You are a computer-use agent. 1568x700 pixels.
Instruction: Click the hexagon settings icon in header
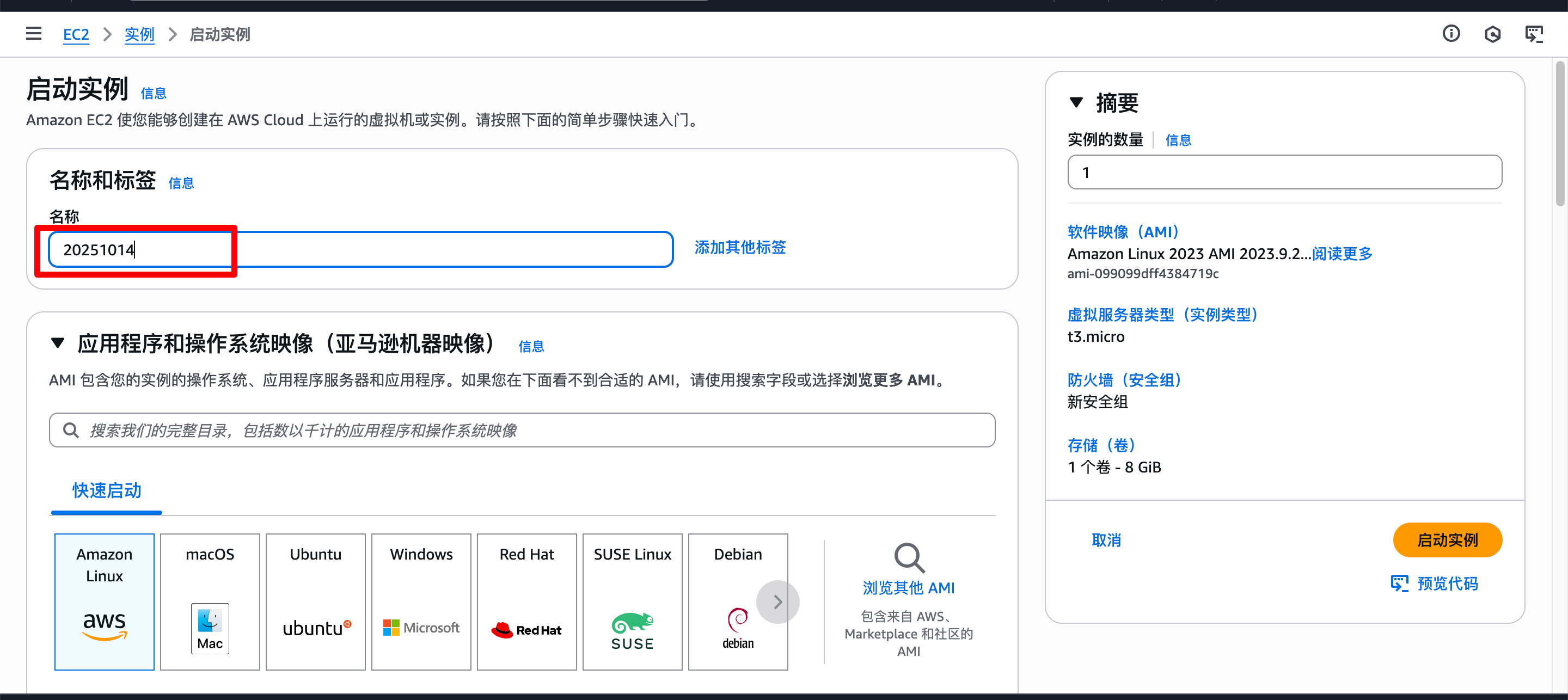[1492, 34]
